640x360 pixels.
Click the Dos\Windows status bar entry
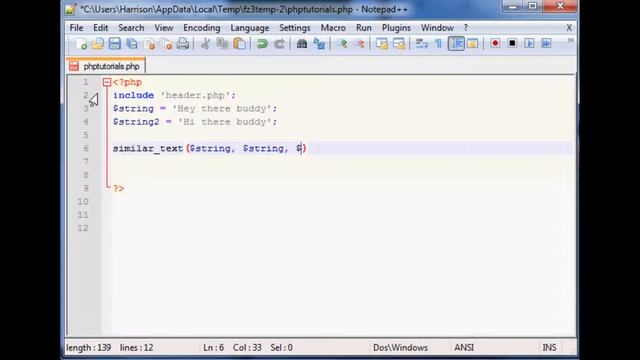tap(400, 347)
